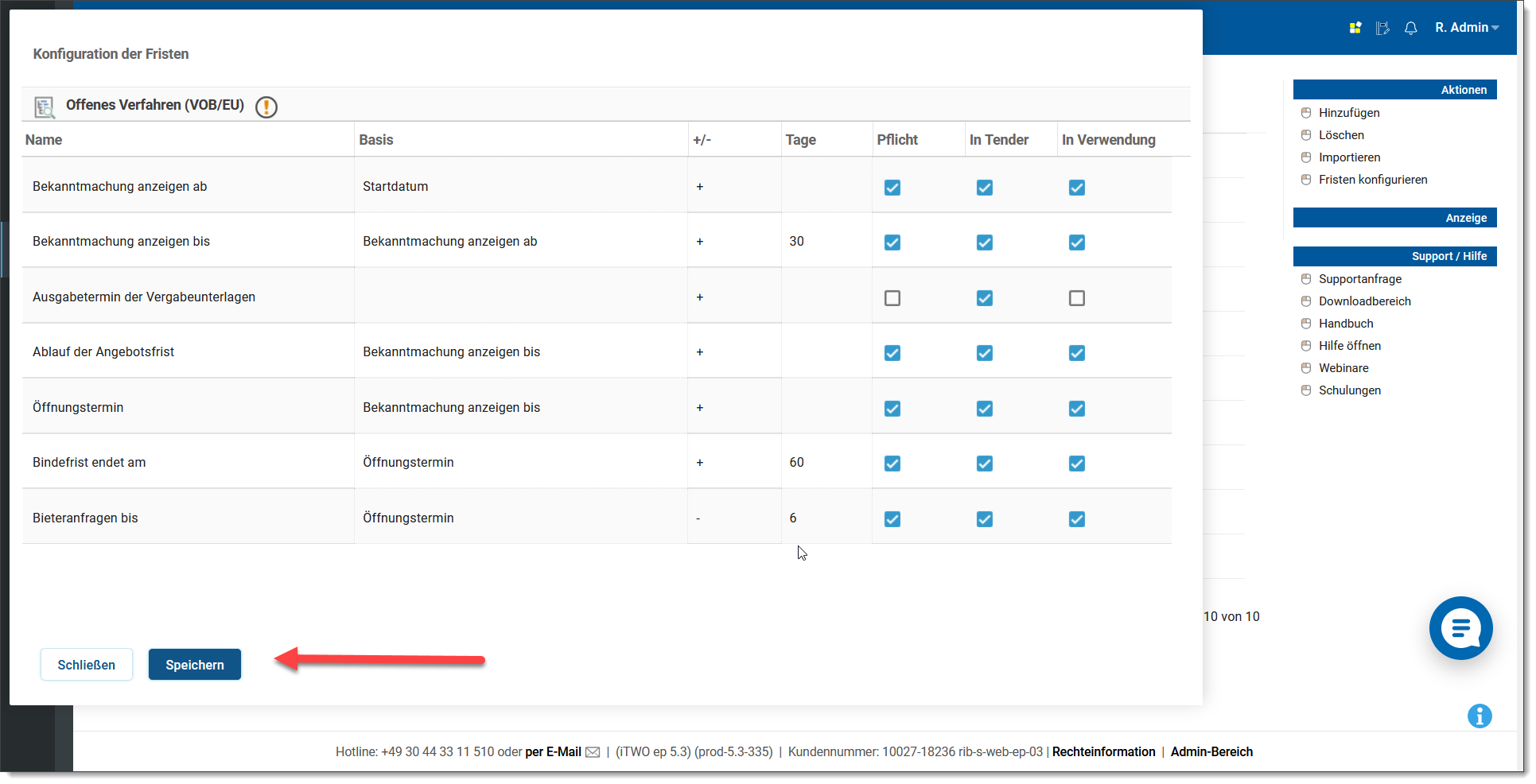Toggle Pflicht for Ablauf der Angebotsfrist

pos(892,353)
